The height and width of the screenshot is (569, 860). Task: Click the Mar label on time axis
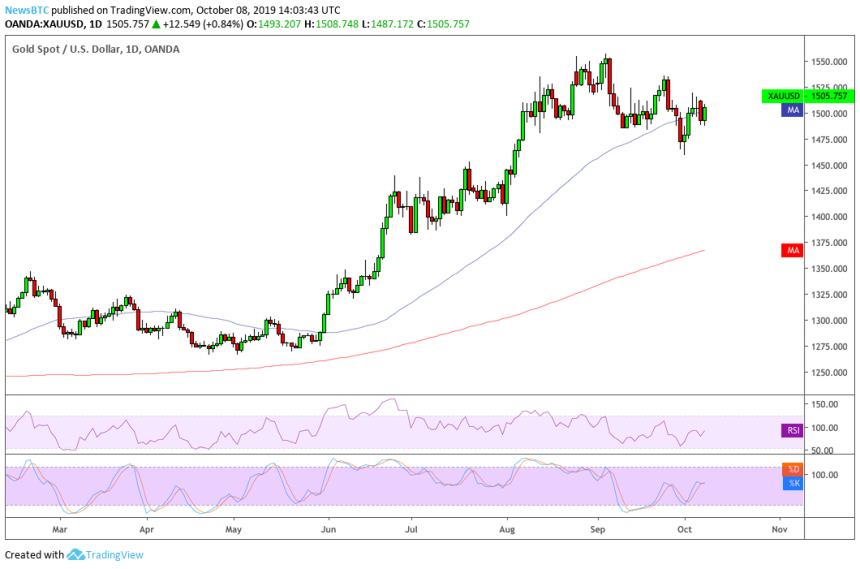60,529
